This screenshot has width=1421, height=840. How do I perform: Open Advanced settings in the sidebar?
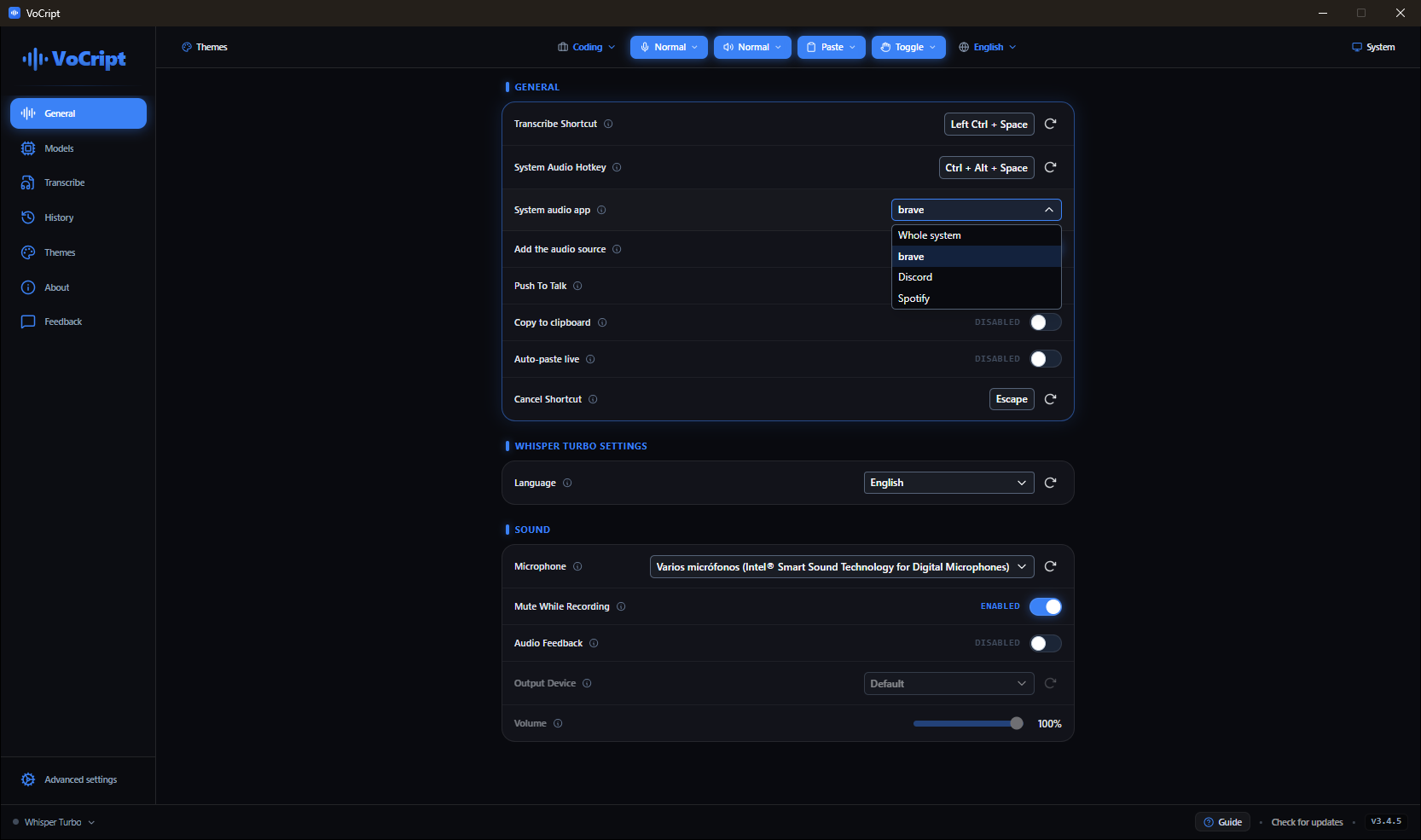78,779
